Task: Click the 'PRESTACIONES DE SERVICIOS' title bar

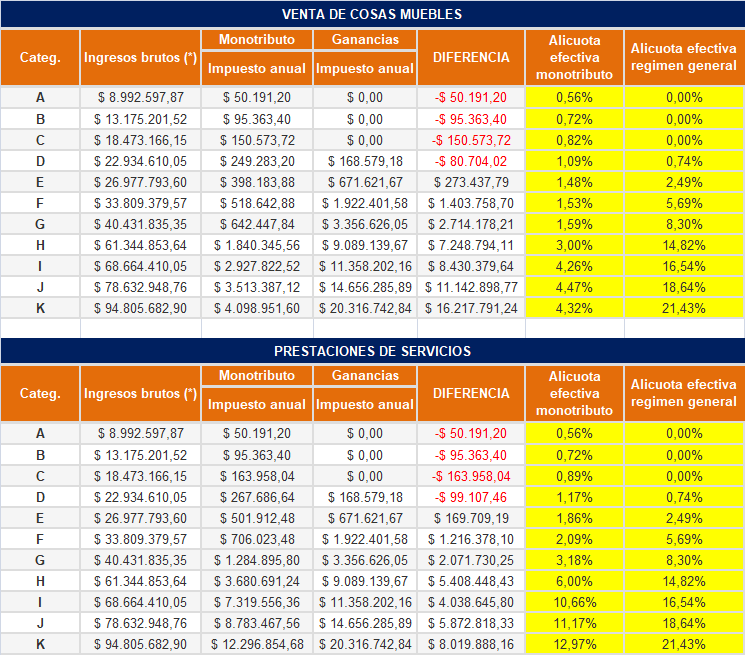Action: 372,351
